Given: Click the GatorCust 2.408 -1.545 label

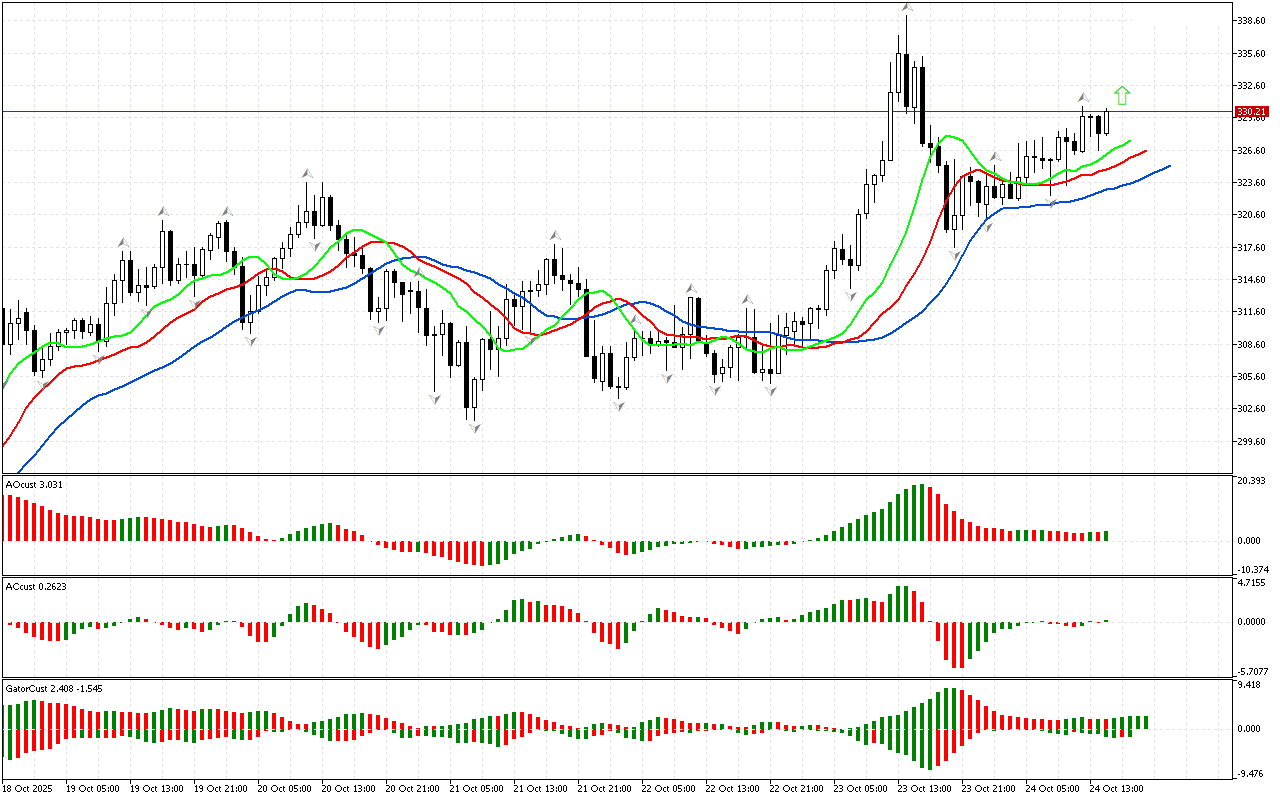Looking at the screenshot, I should 54,688.
